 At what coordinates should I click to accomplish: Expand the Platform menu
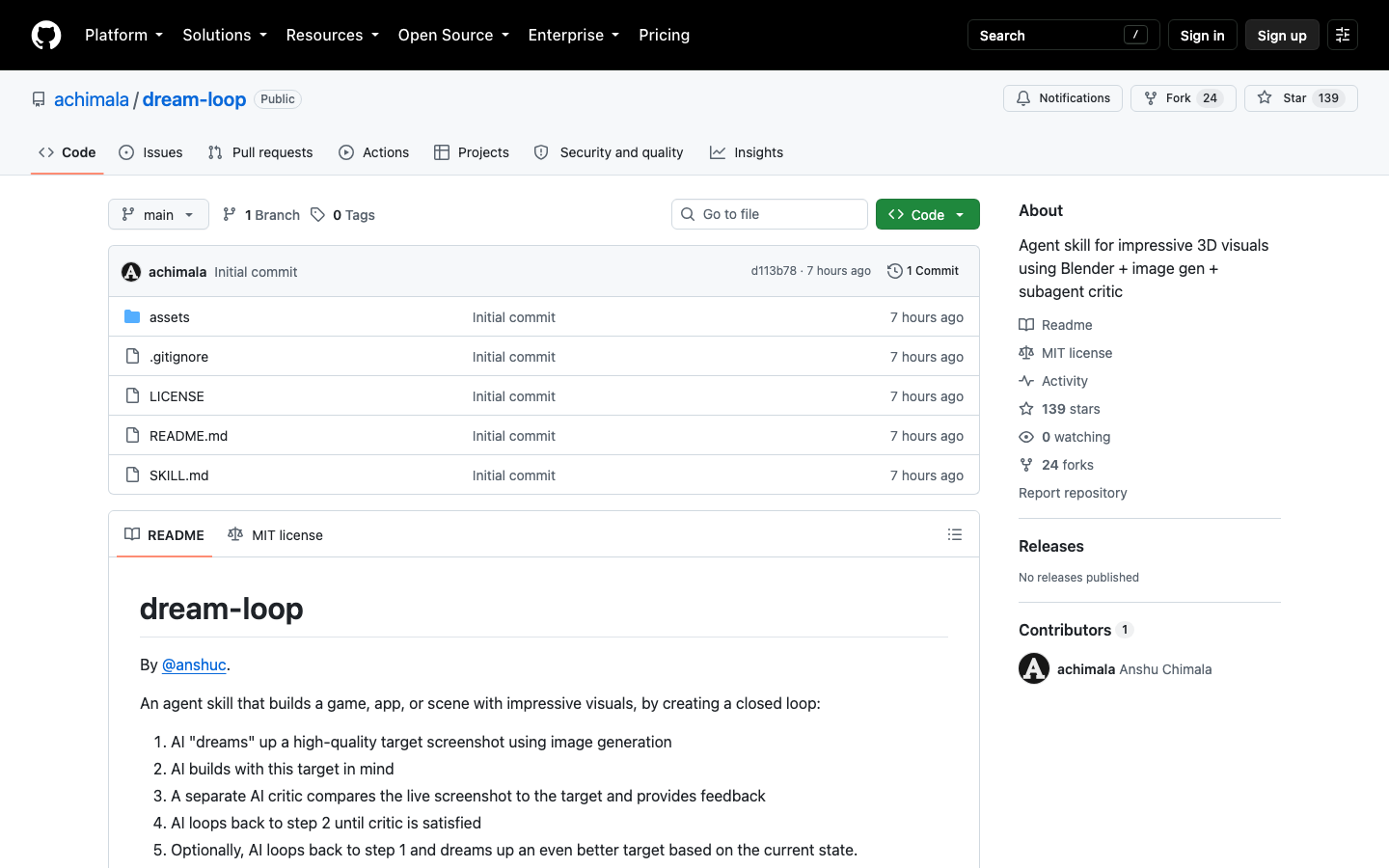123,35
